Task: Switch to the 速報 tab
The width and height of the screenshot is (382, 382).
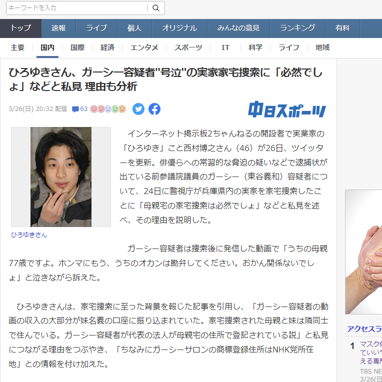Action: [x=59, y=28]
